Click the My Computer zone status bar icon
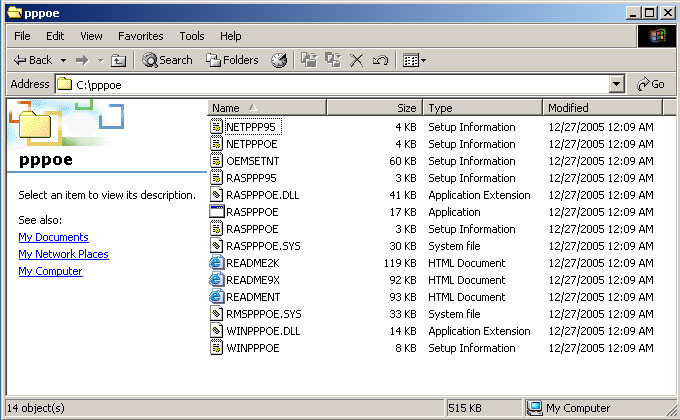Screen dimensions: 680x420 click(x=534, y=408)
